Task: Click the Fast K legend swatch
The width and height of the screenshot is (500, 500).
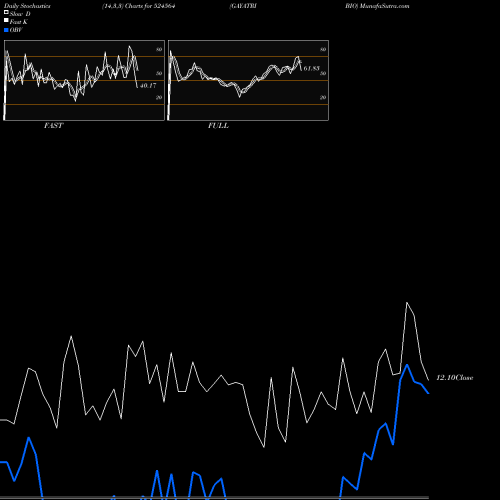Action: click(x=6, y=20)
